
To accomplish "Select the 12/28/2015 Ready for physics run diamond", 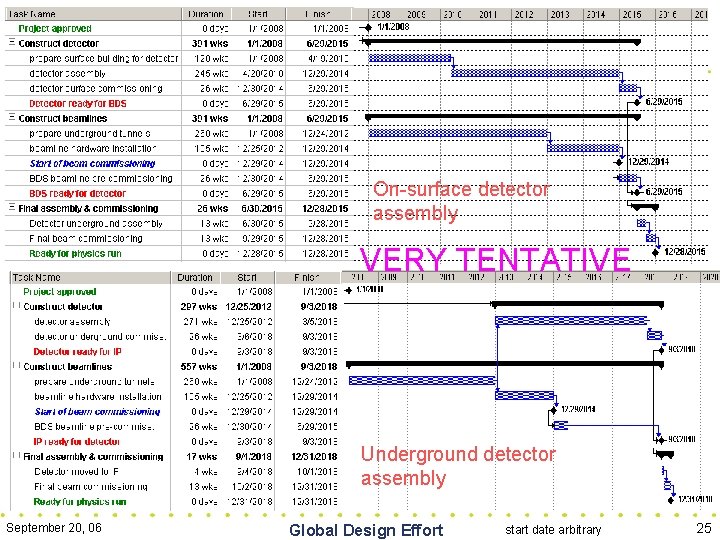I will point(656,253).
